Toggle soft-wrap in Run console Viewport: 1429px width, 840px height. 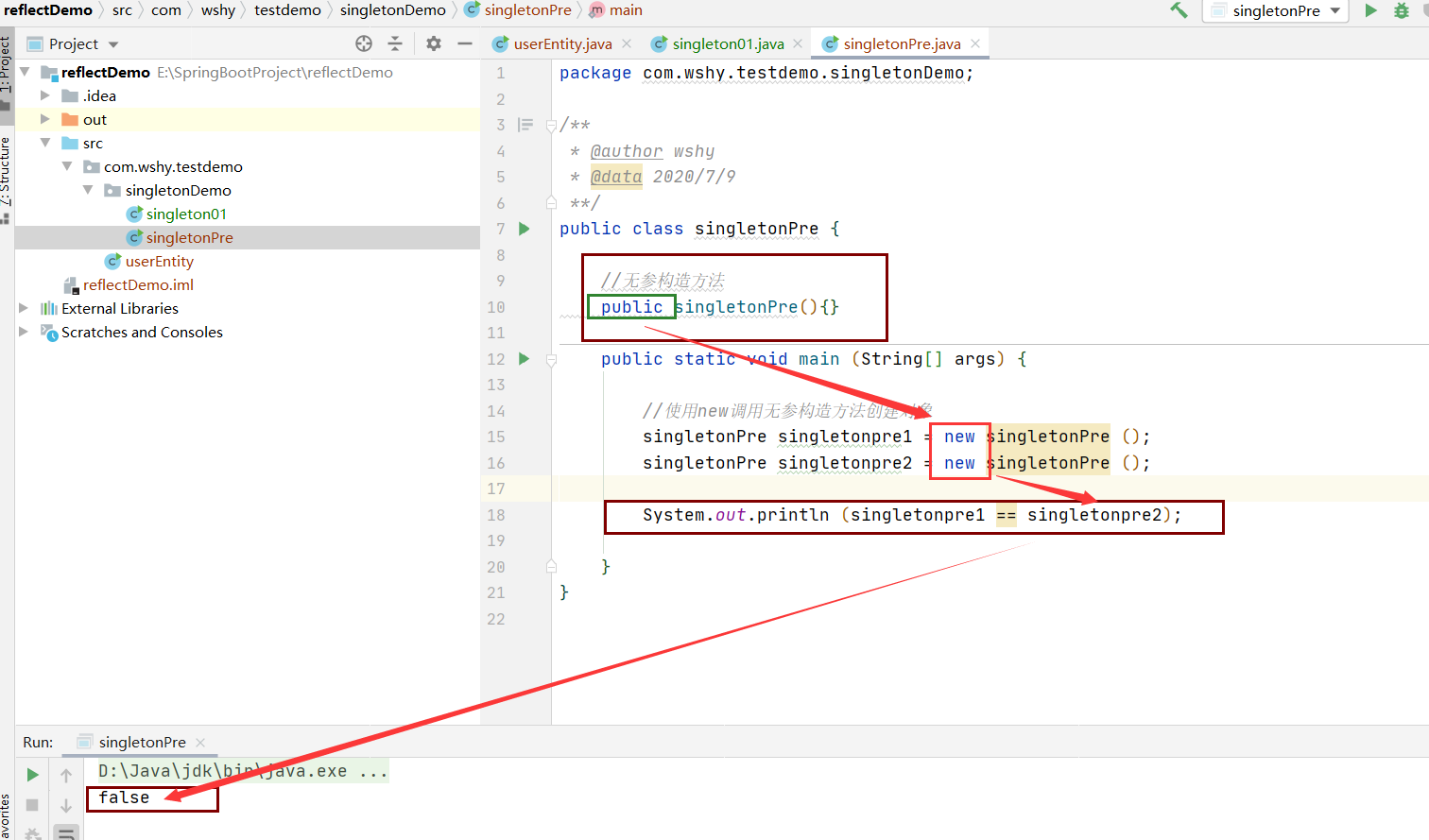66,832
